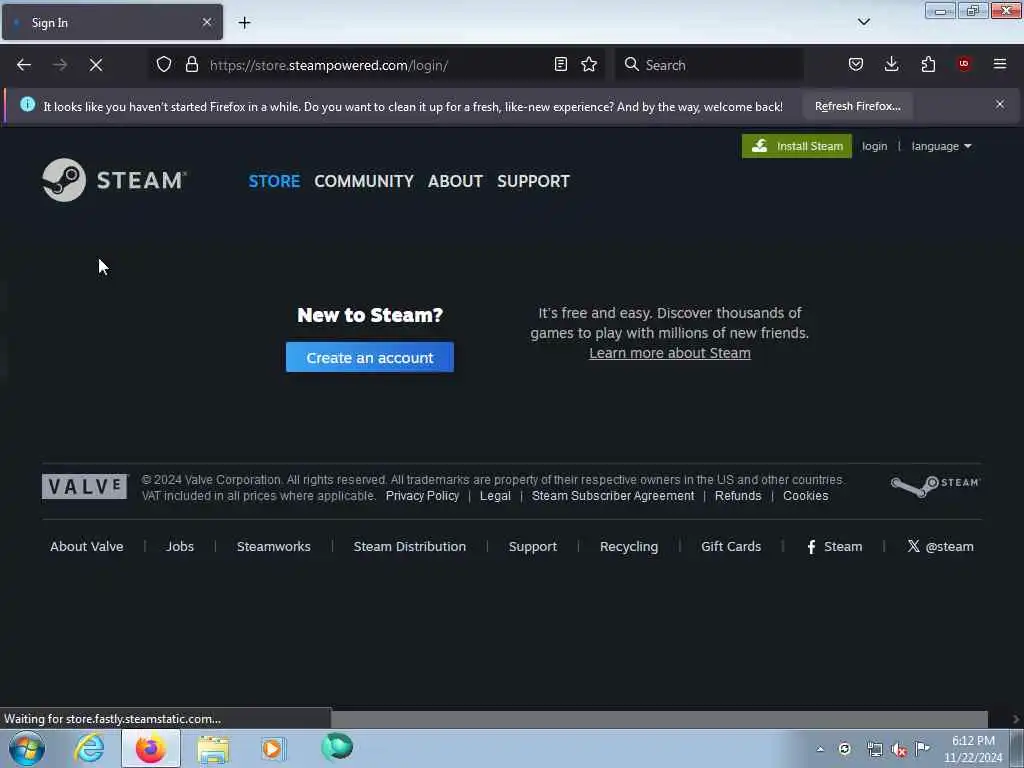Toggle reader view icon in address bar
Screen dimensions: 1024x768
(560, 65)
